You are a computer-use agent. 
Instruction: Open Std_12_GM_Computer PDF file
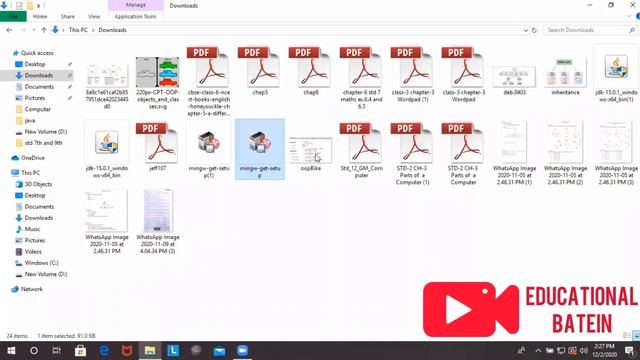pos(361,149)
